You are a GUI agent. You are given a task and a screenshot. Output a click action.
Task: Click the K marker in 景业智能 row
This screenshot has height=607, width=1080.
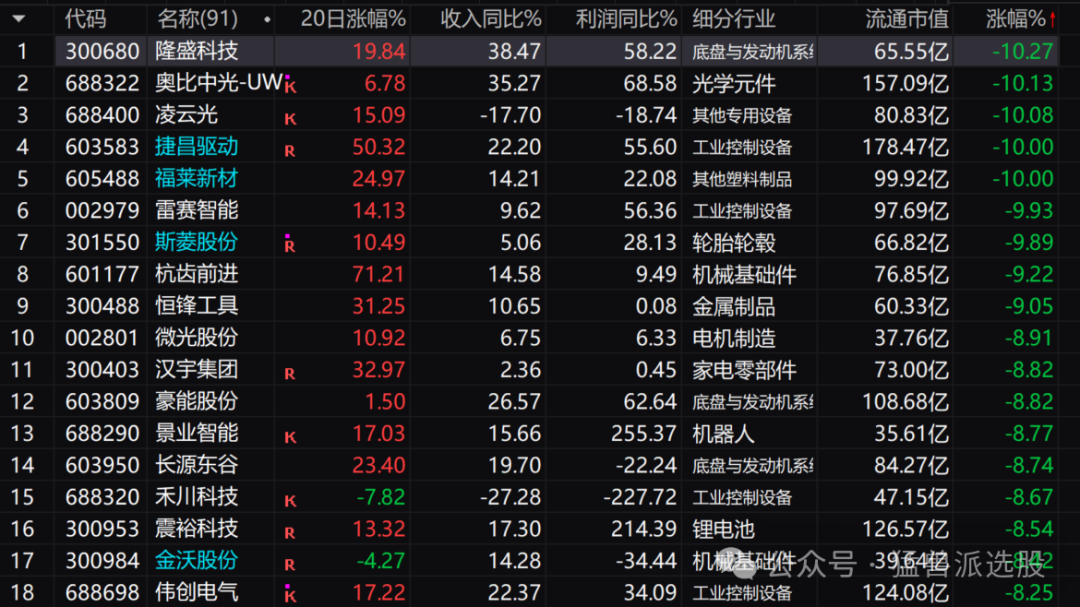pos(291,437)
